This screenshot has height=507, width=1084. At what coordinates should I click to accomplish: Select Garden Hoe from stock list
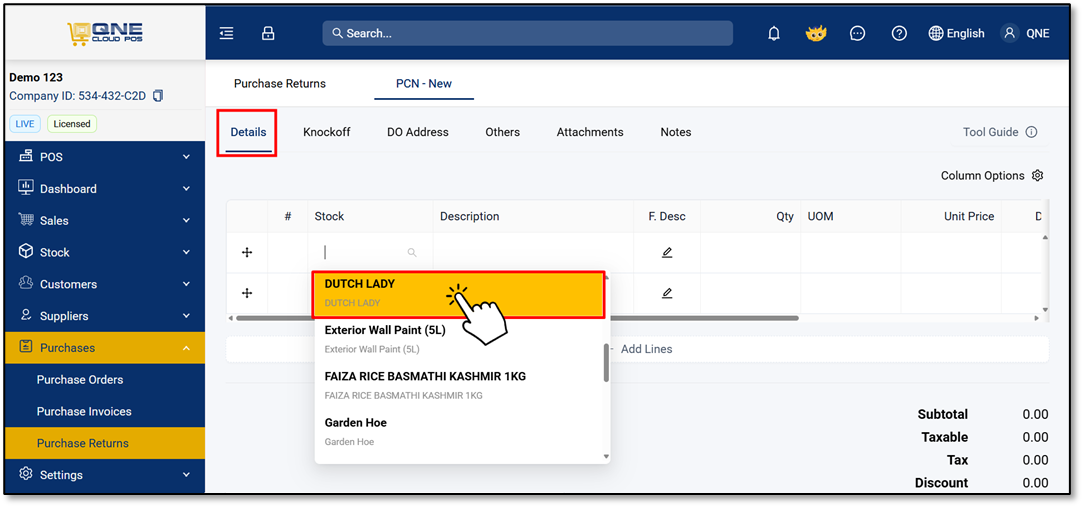coord(458,432)
